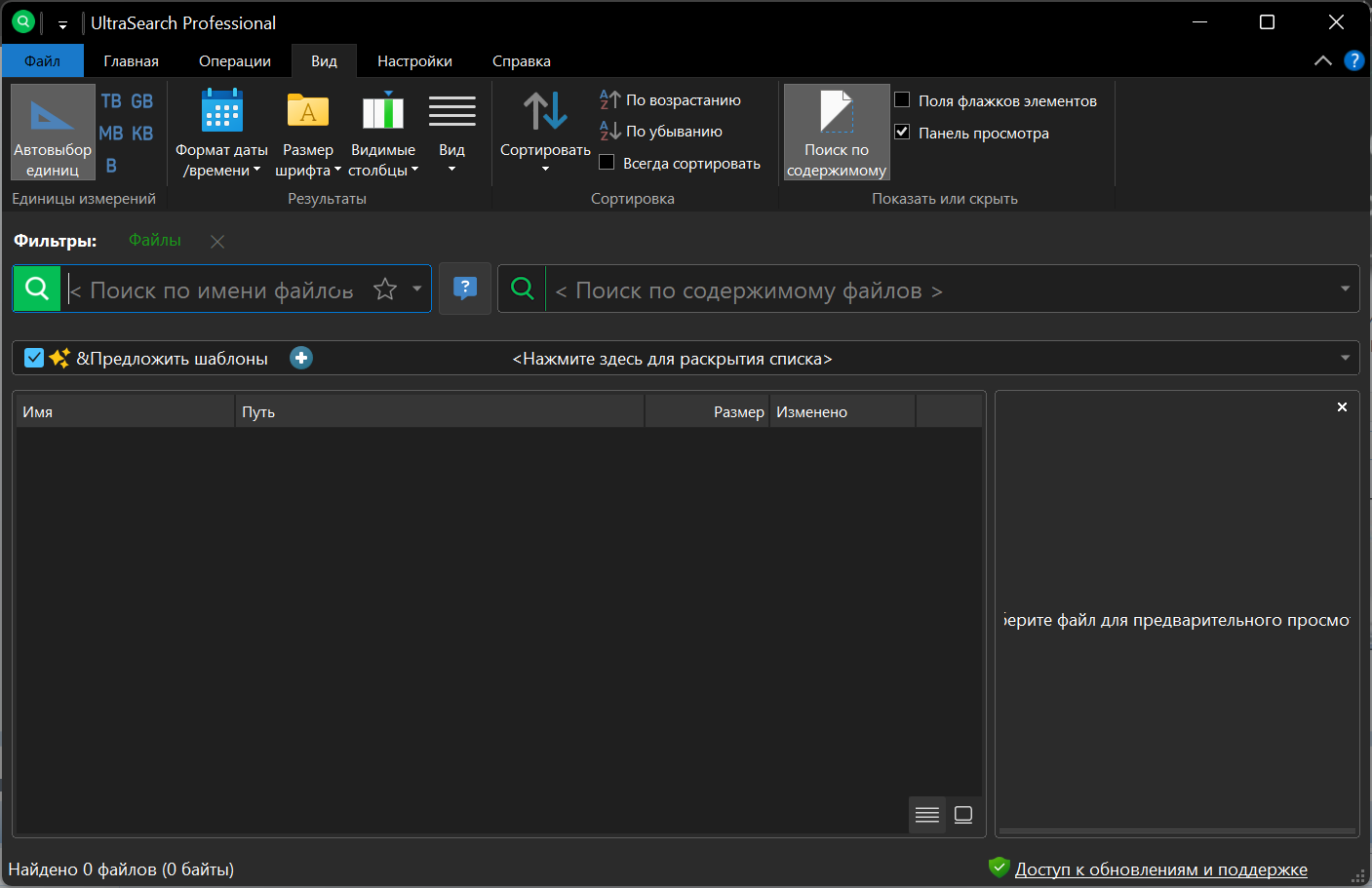Switch to details list view icon

click(927, 815)
